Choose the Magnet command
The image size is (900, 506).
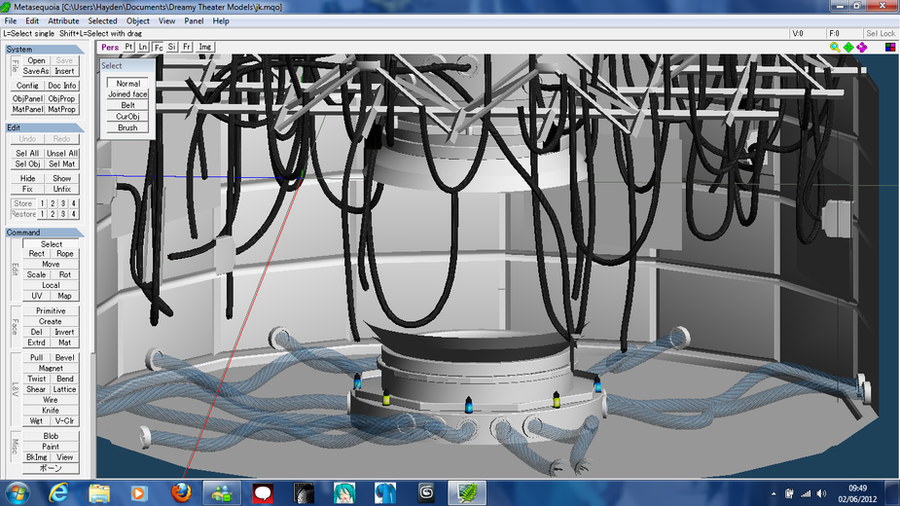pyautogui.click(x=51, y=368)
